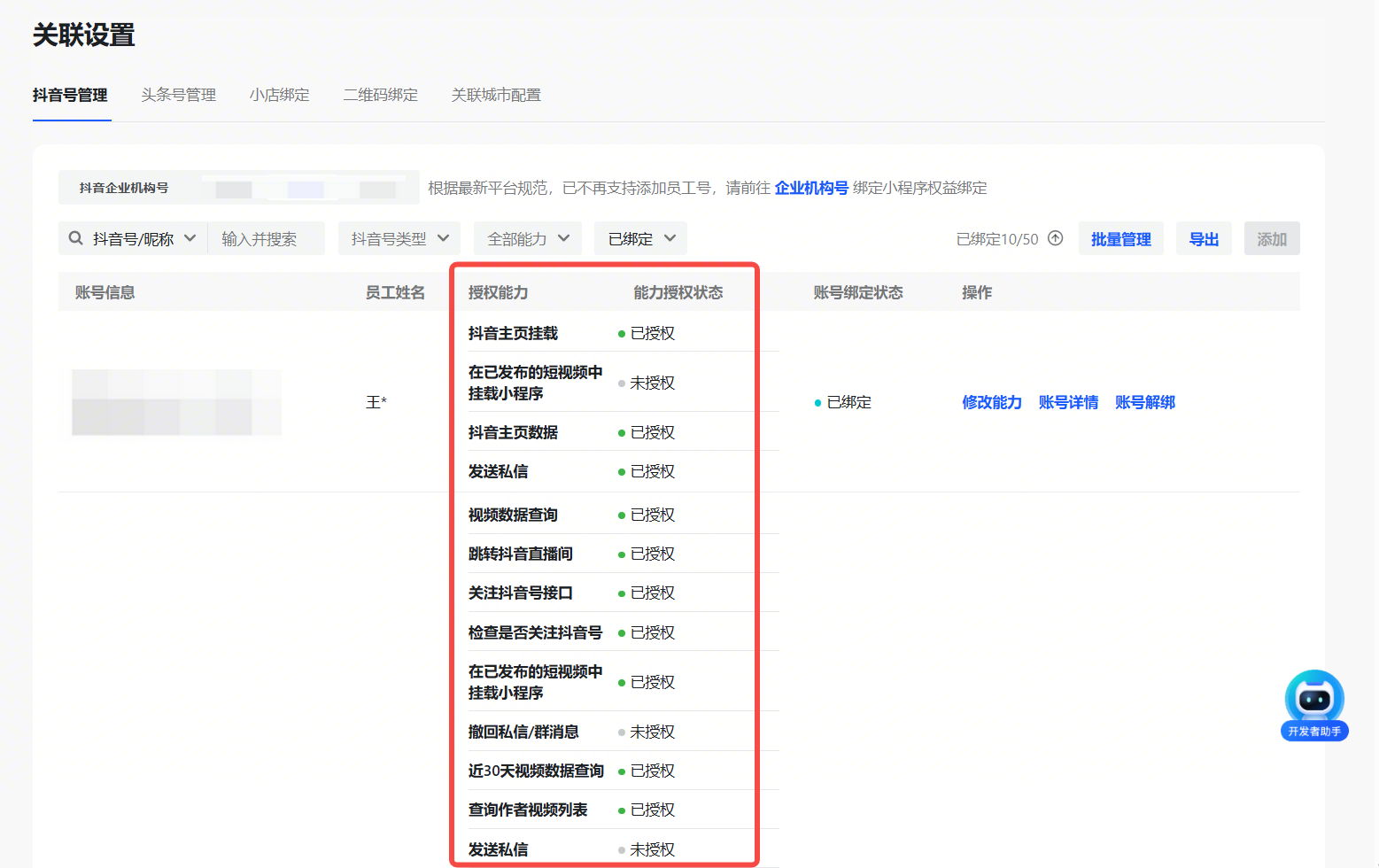Click the 导出 button

[x=1204, y=239]
